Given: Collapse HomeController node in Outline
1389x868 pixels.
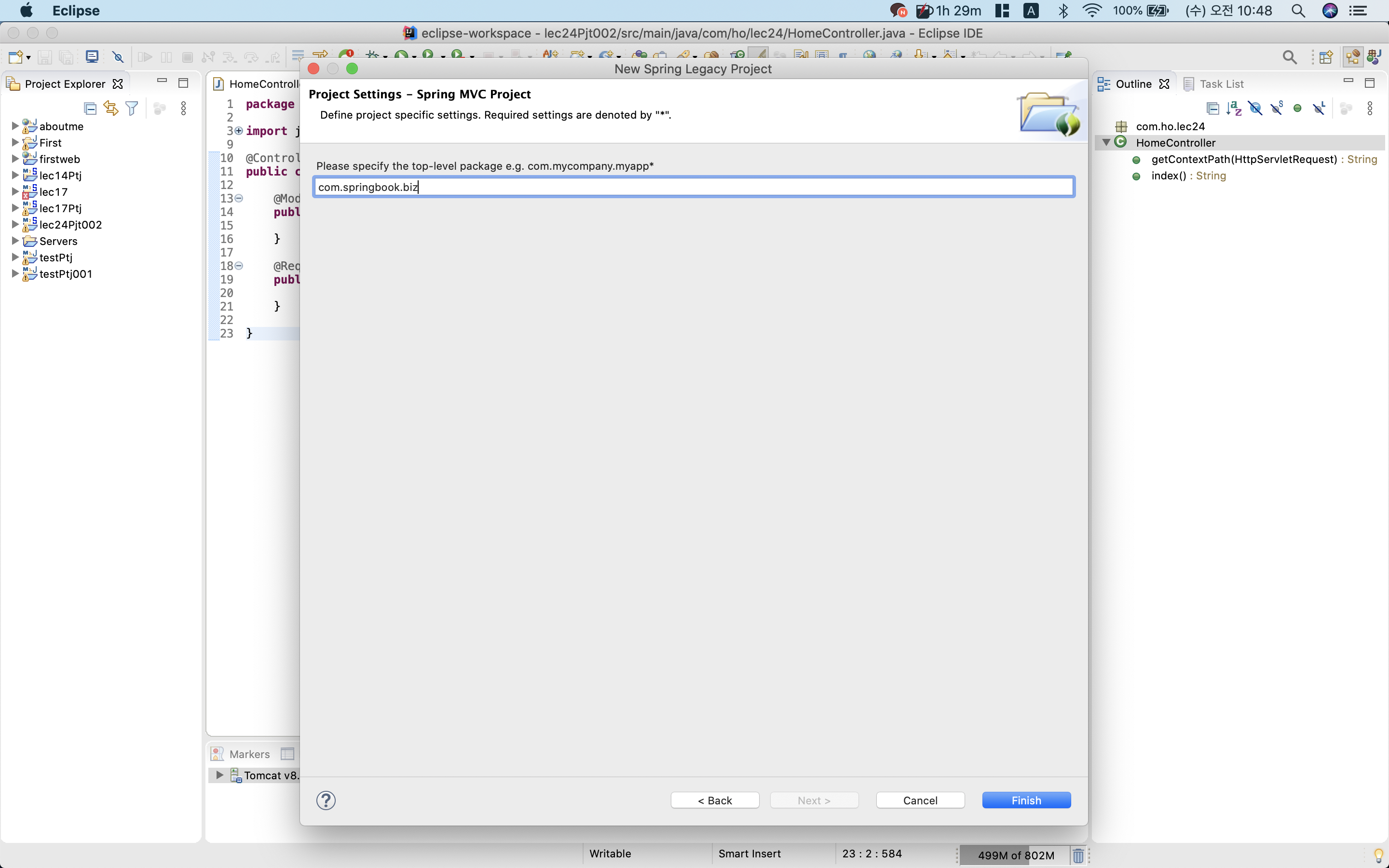Looking at the screenshot, I should 1106,142.
